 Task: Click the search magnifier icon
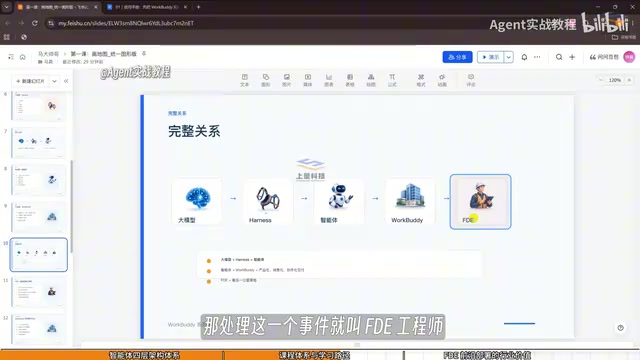(559, 57)
